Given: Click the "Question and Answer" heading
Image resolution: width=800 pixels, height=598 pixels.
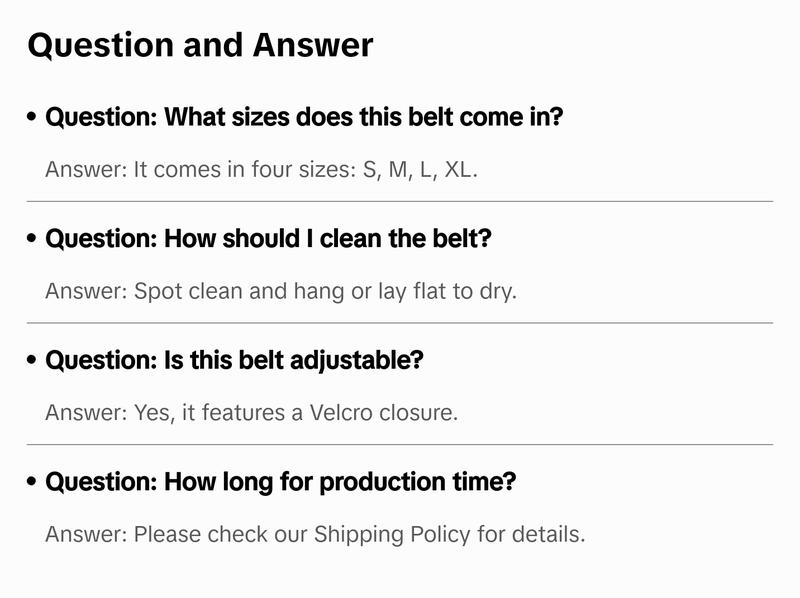Looking at the screenshot, I should (x=200, y=45).
